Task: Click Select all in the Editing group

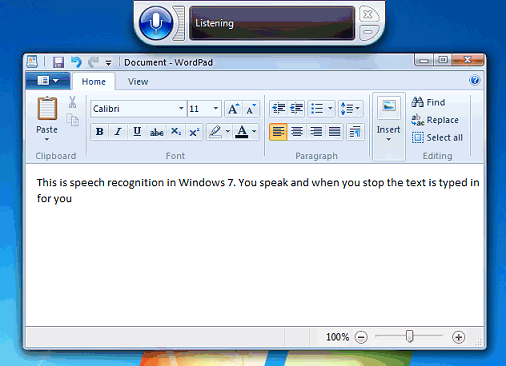Action: (437, 137)
